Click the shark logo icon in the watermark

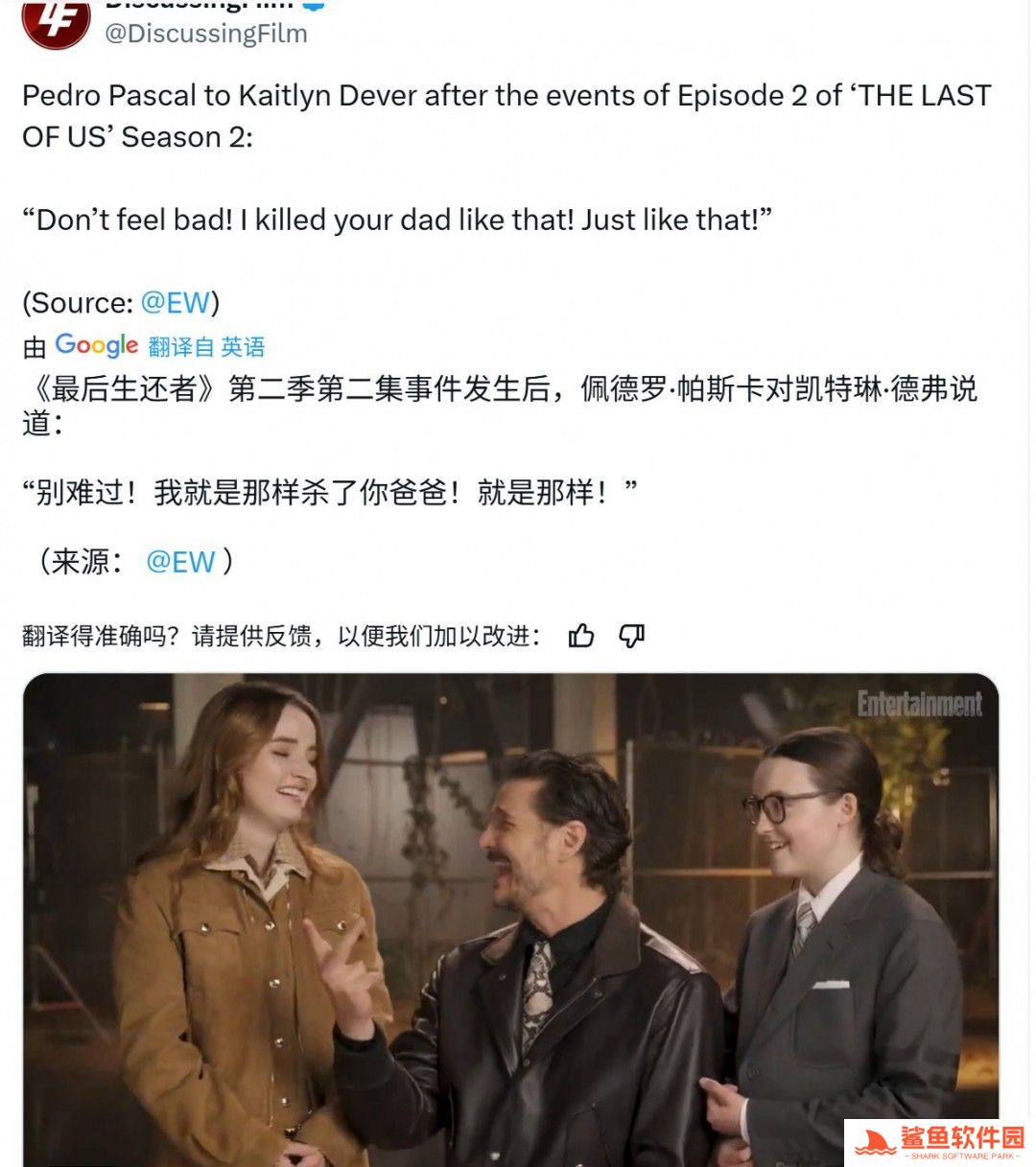(875, 1142)
